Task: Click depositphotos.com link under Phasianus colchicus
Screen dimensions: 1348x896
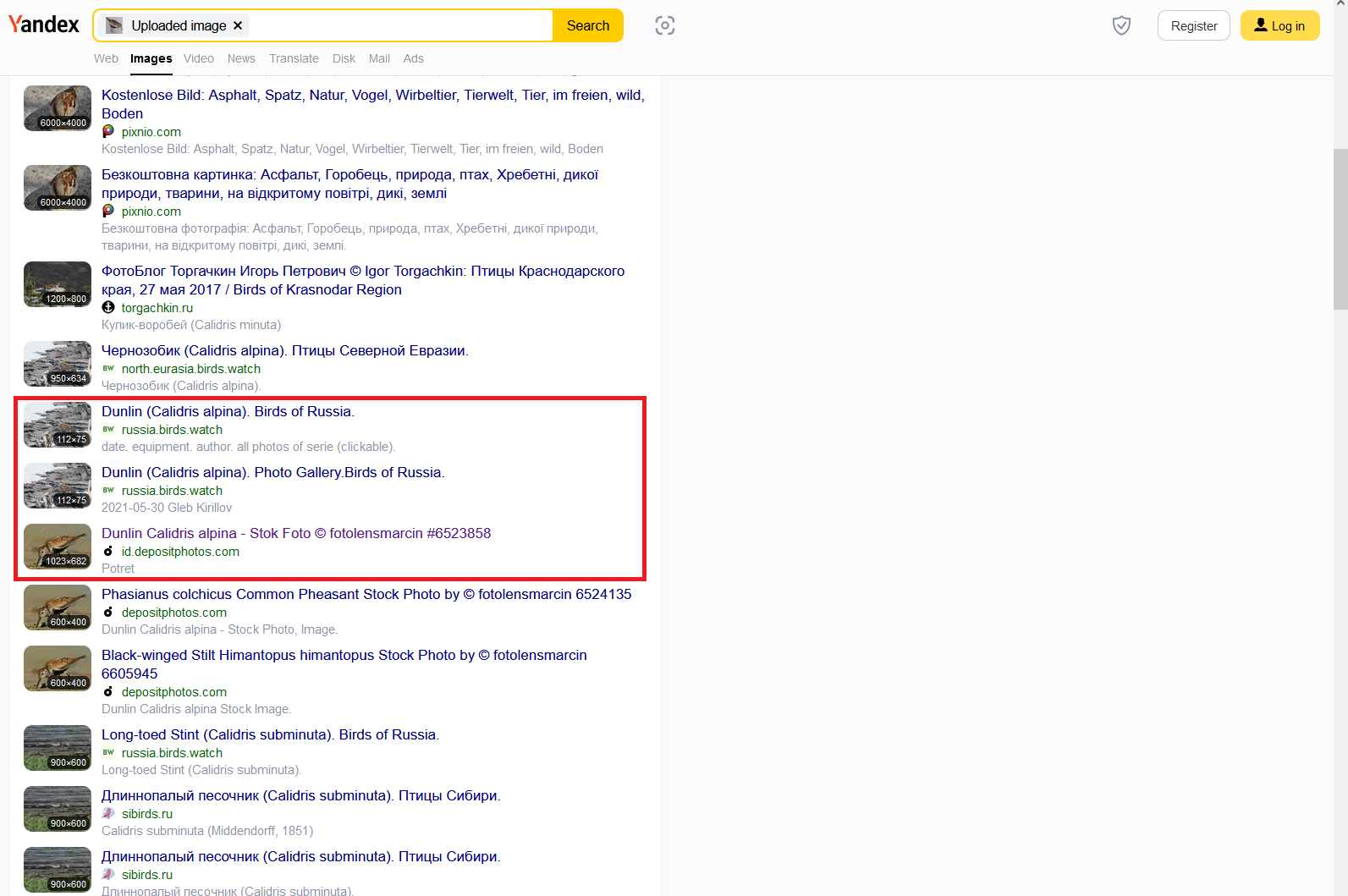Action: [x=174, y=613]
